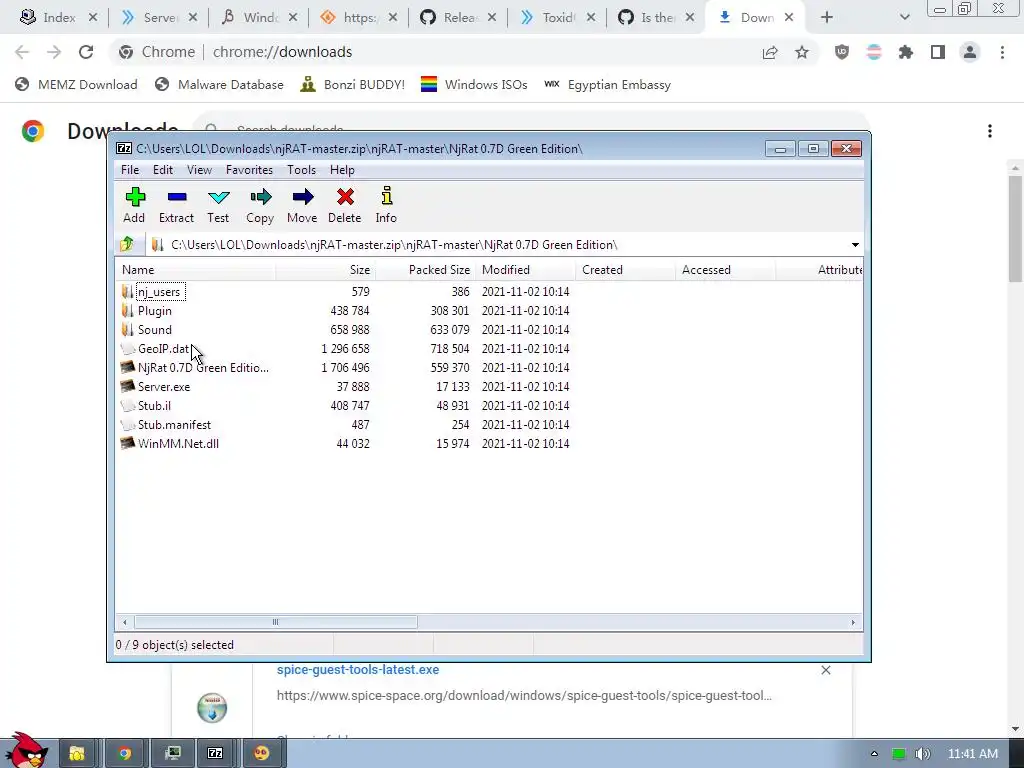Open the Help menu
The image size is (1024, 768).
tap(342, 170)
